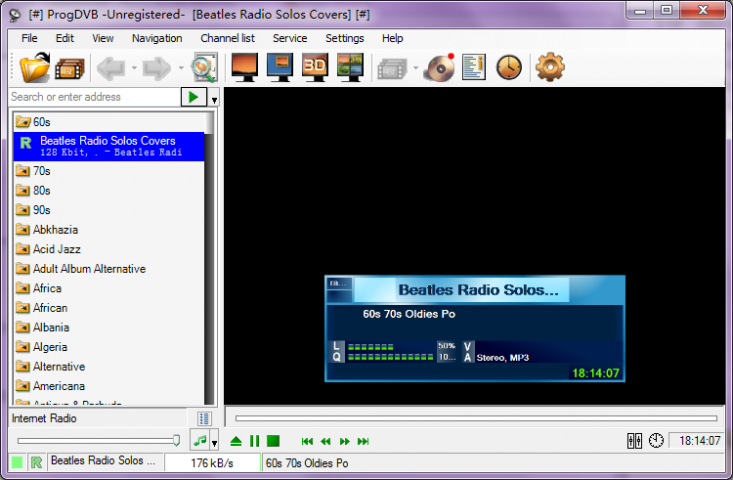Click the channel list scrollbar
Screen dimensions: 733x480
tap(209, 258)
